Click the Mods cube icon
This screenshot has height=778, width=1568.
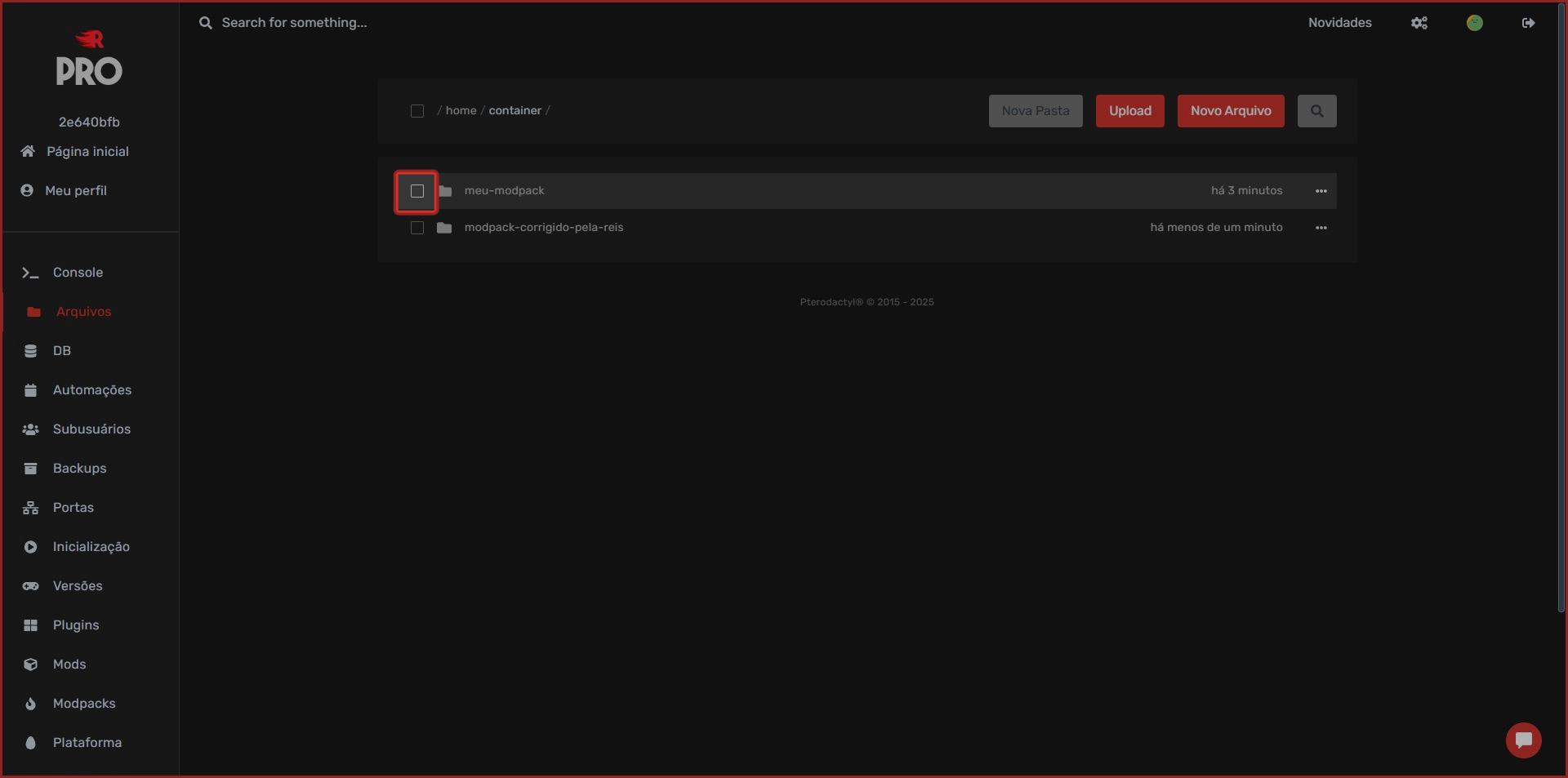(30, 665)
